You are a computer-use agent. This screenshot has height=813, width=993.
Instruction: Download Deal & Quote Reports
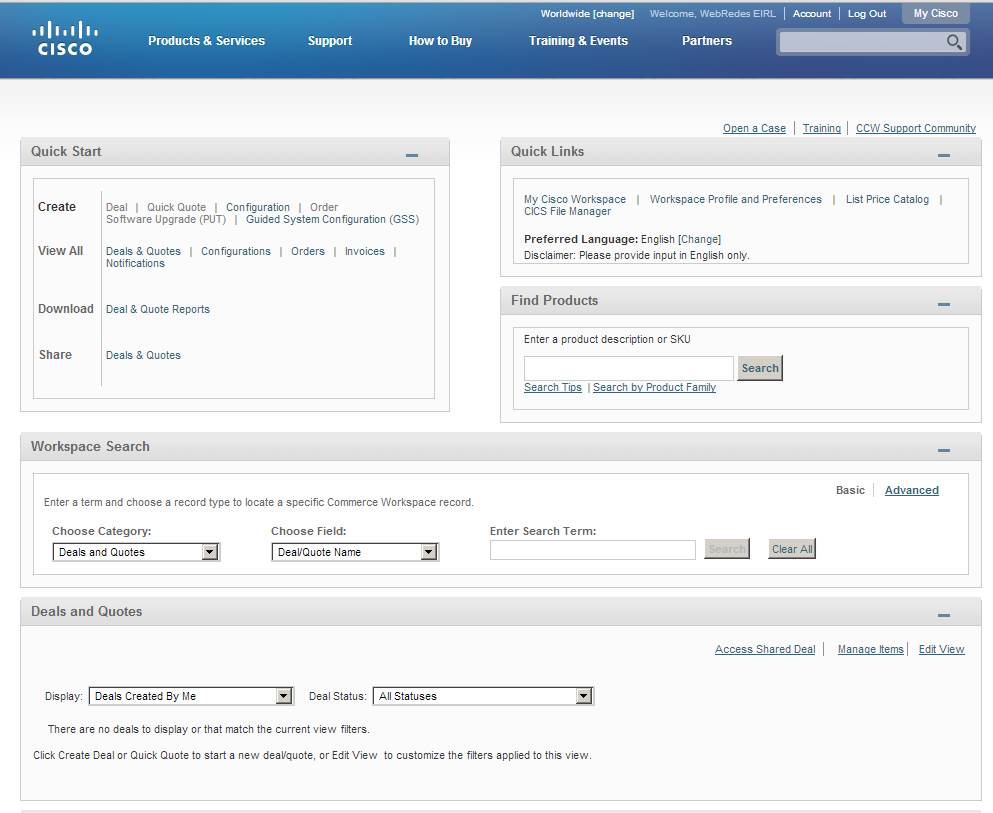pyautogui.click(x=158, y=309)
